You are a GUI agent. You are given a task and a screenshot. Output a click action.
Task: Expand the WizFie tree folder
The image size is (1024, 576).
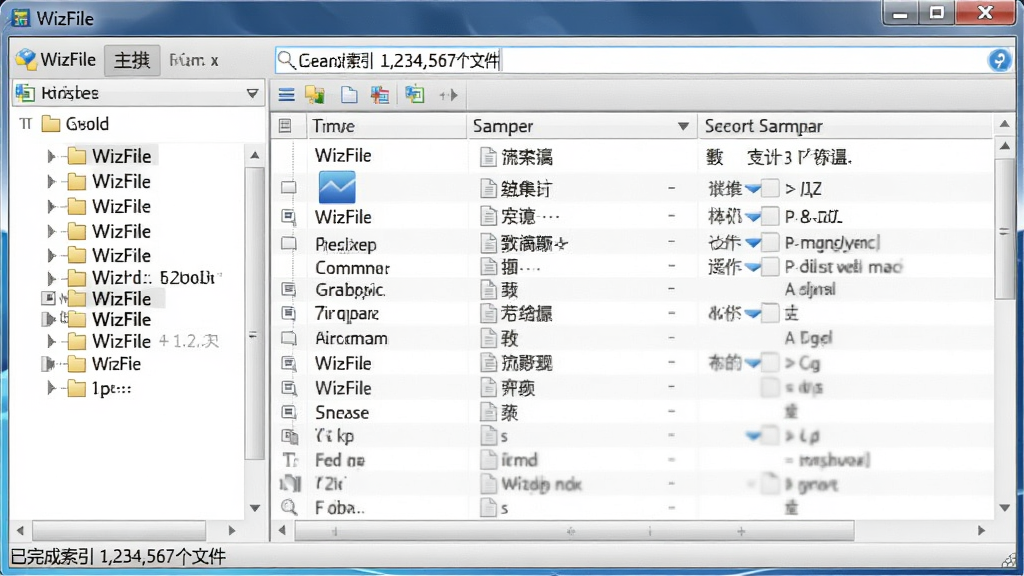click(x=48, y=364)
